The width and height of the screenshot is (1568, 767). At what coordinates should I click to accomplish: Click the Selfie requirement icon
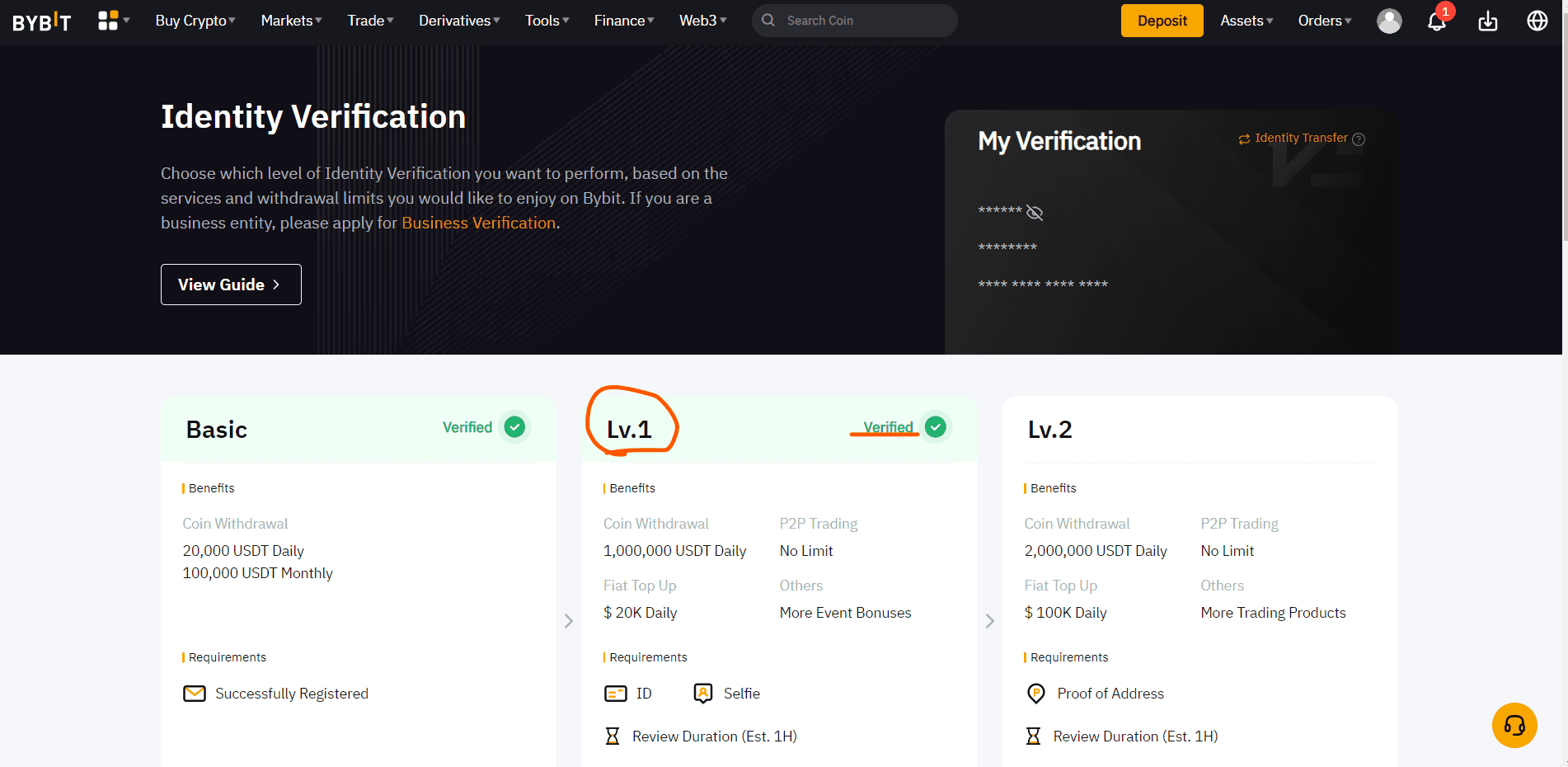(x=703, y=694)
